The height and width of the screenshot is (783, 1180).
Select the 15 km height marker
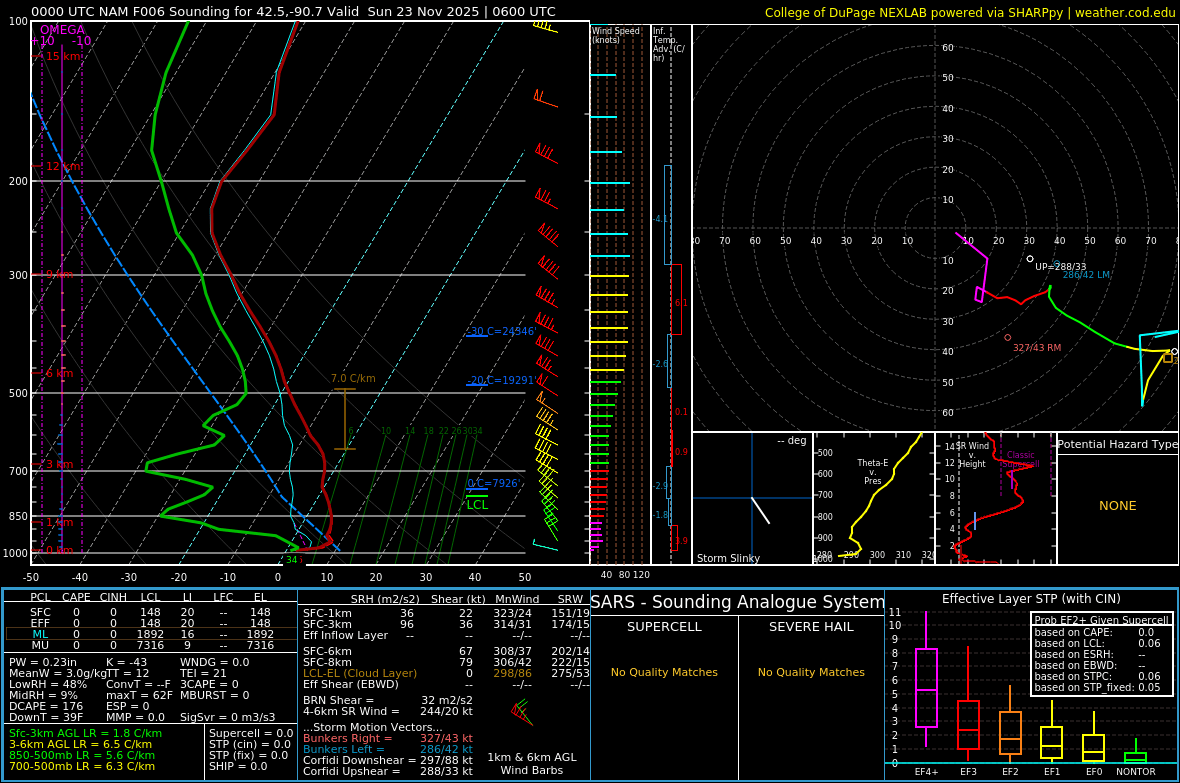pos(63,56)
